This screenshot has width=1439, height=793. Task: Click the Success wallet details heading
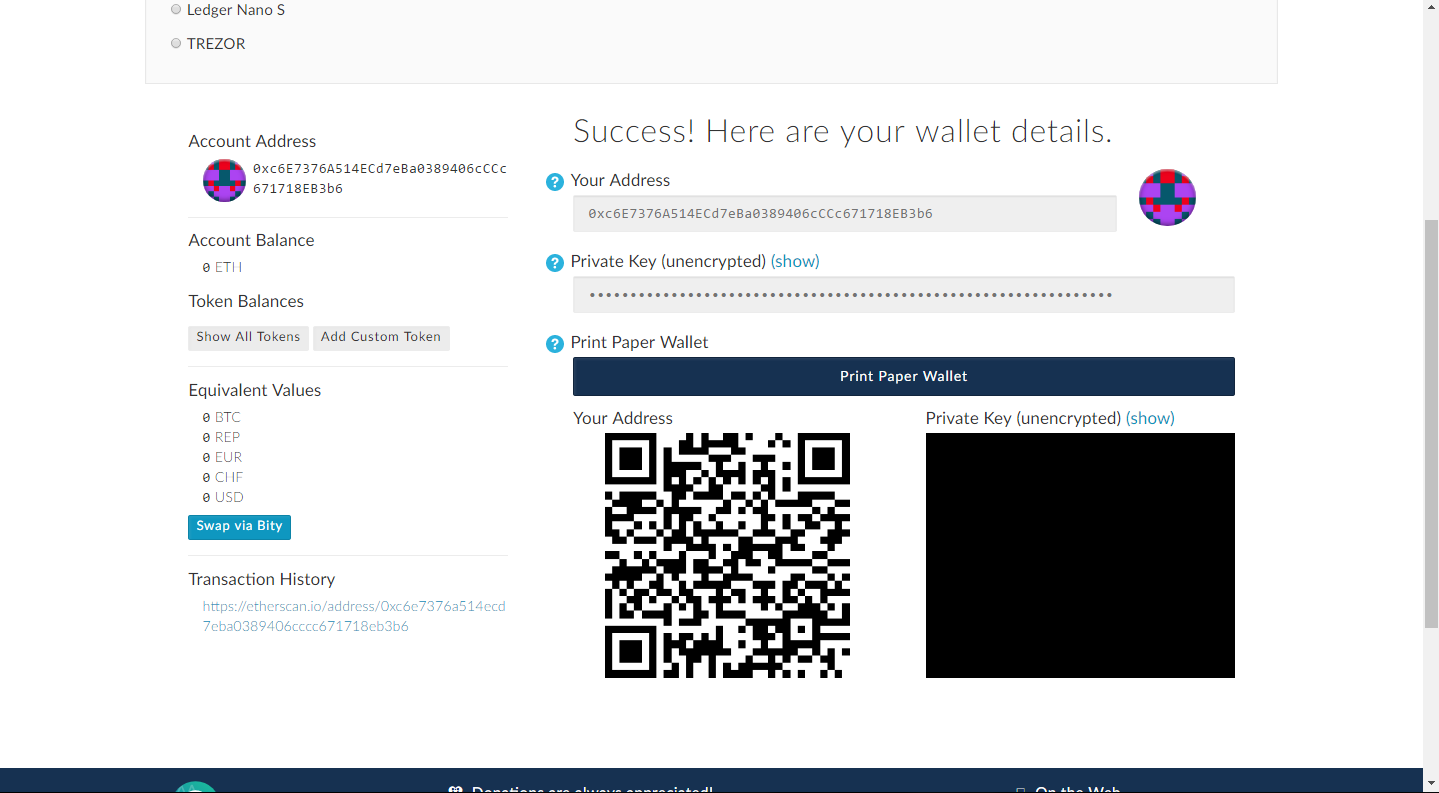point(843,131)
